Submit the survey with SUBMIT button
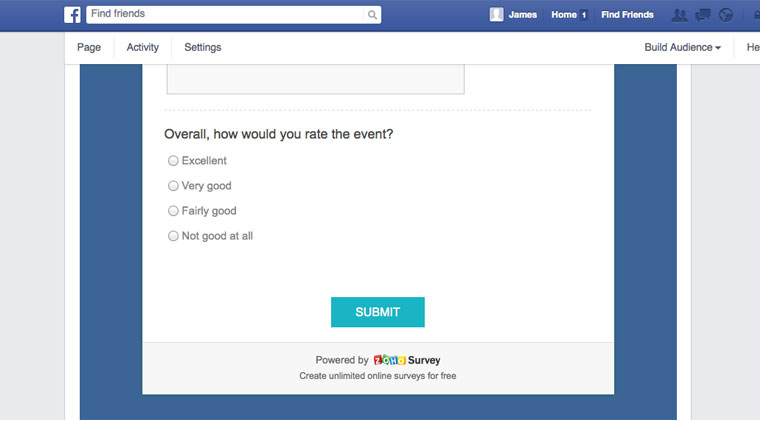Screen dimensions: 760x421 pyautogui.click(x=378, y=312)
